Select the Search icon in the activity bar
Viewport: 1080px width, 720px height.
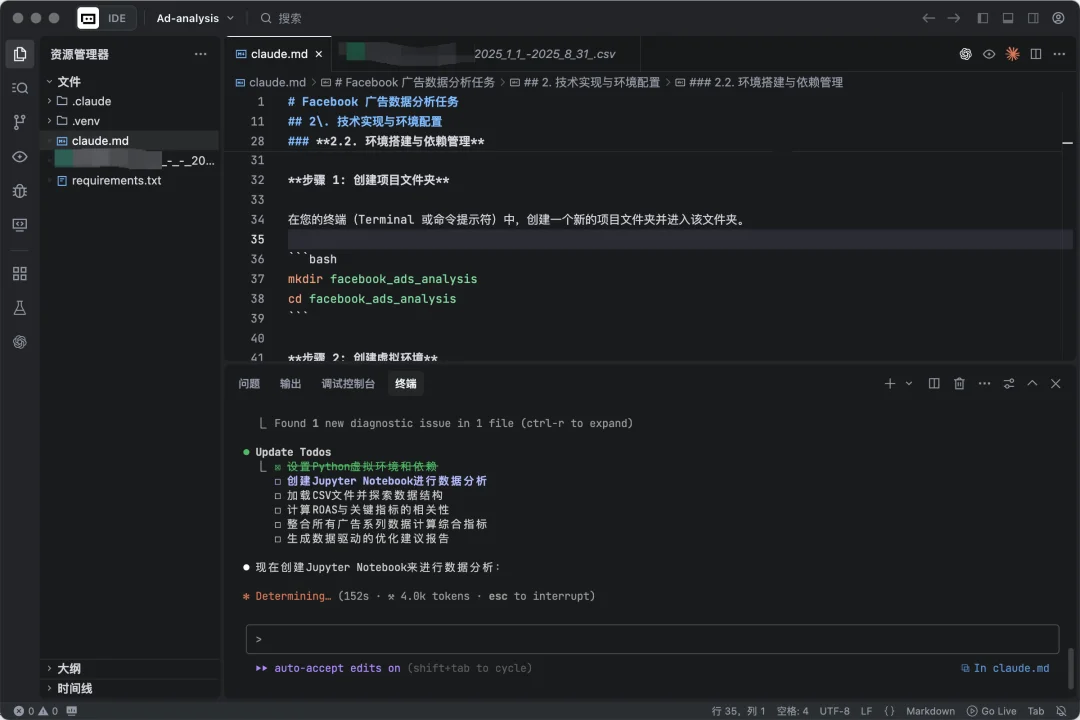[19, 87]
